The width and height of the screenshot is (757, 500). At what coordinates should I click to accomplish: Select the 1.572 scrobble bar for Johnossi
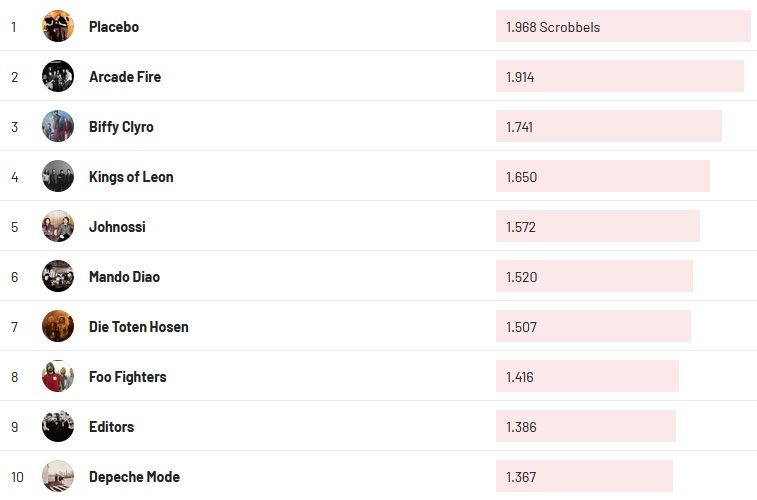click(x=597, y=227)
